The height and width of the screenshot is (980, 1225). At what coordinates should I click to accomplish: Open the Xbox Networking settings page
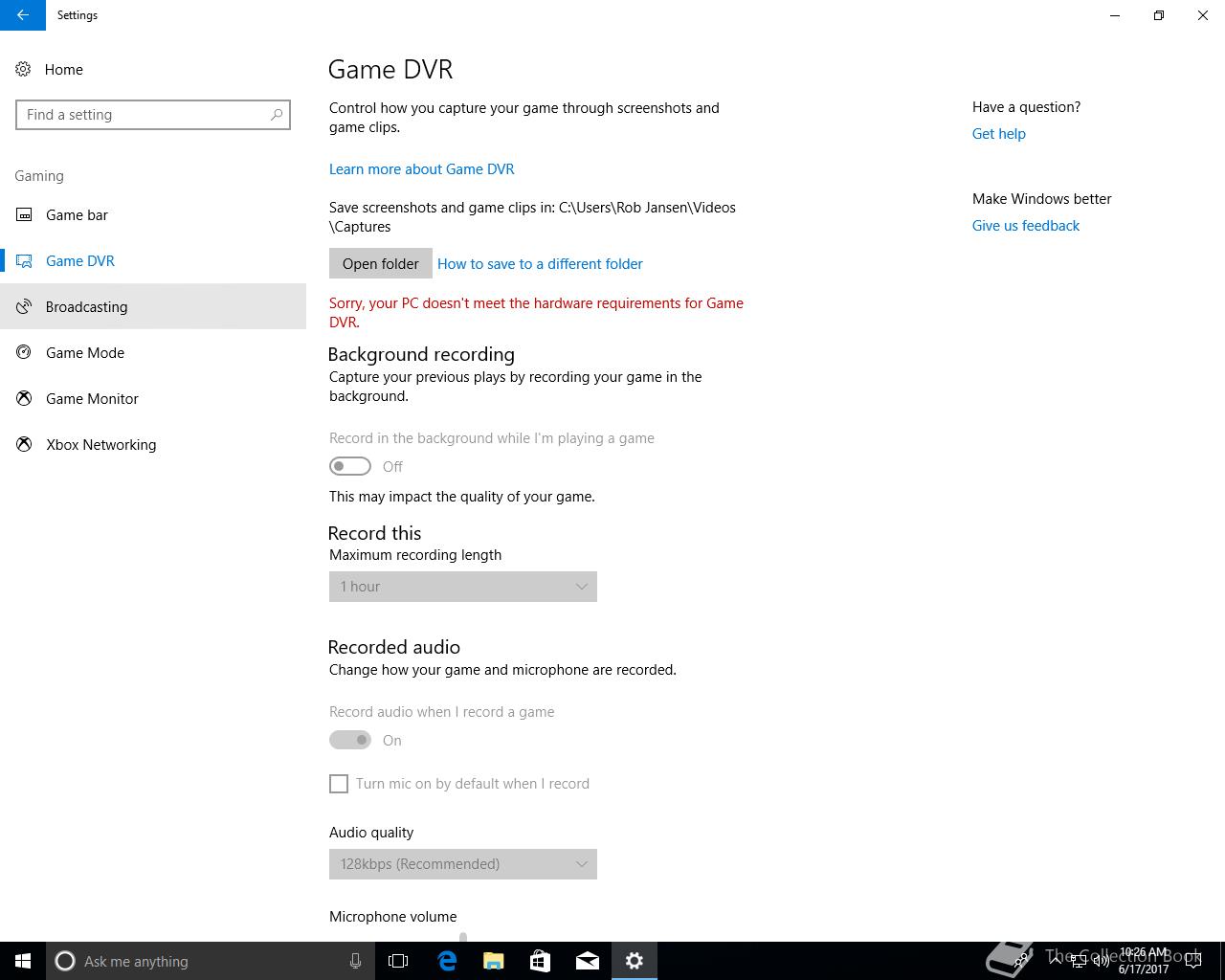click(153, 444)
